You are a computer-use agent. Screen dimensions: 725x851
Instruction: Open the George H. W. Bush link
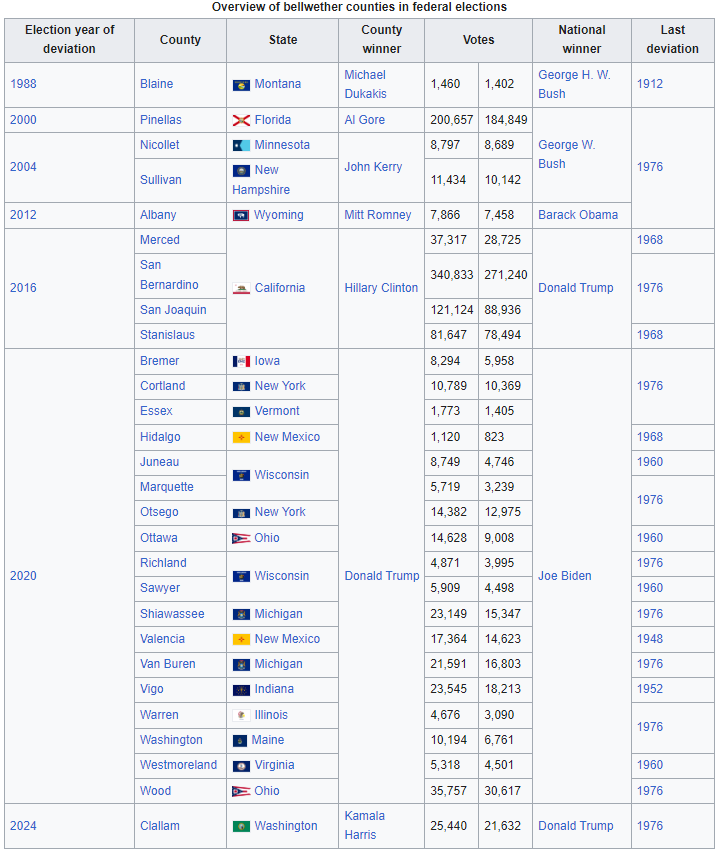coord(574,84)
